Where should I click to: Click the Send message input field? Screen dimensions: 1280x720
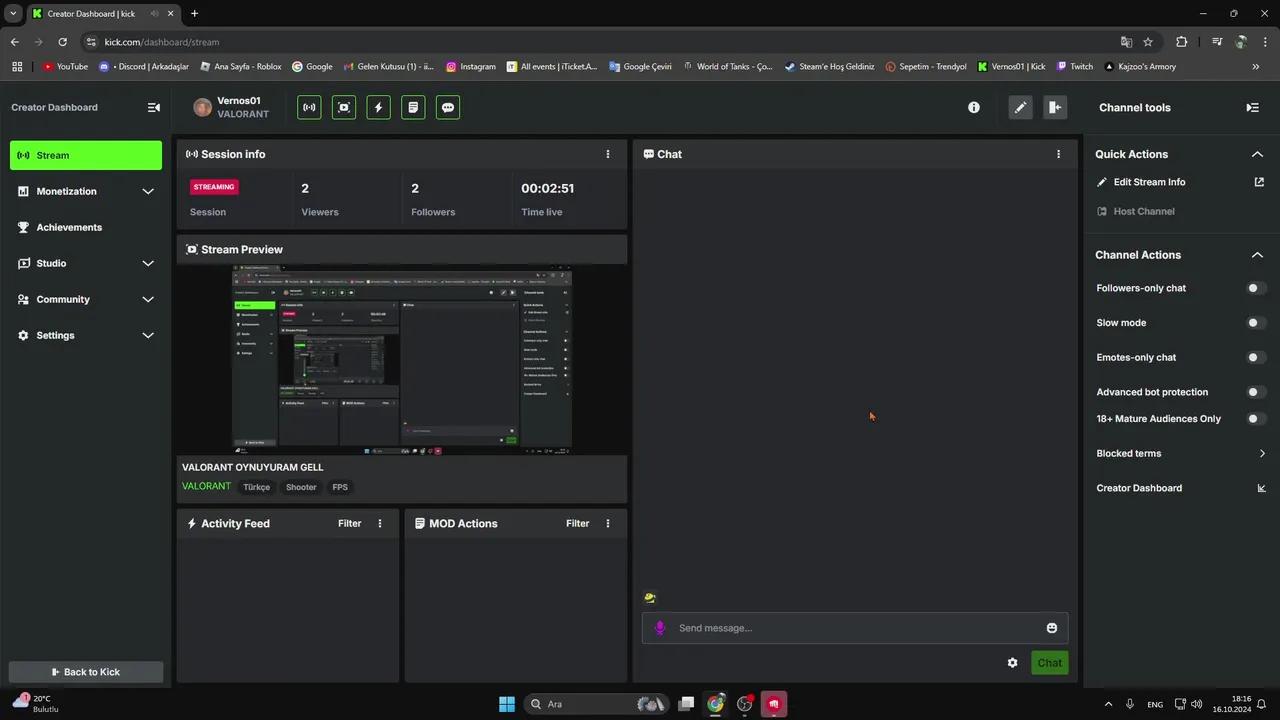(855, 628)
